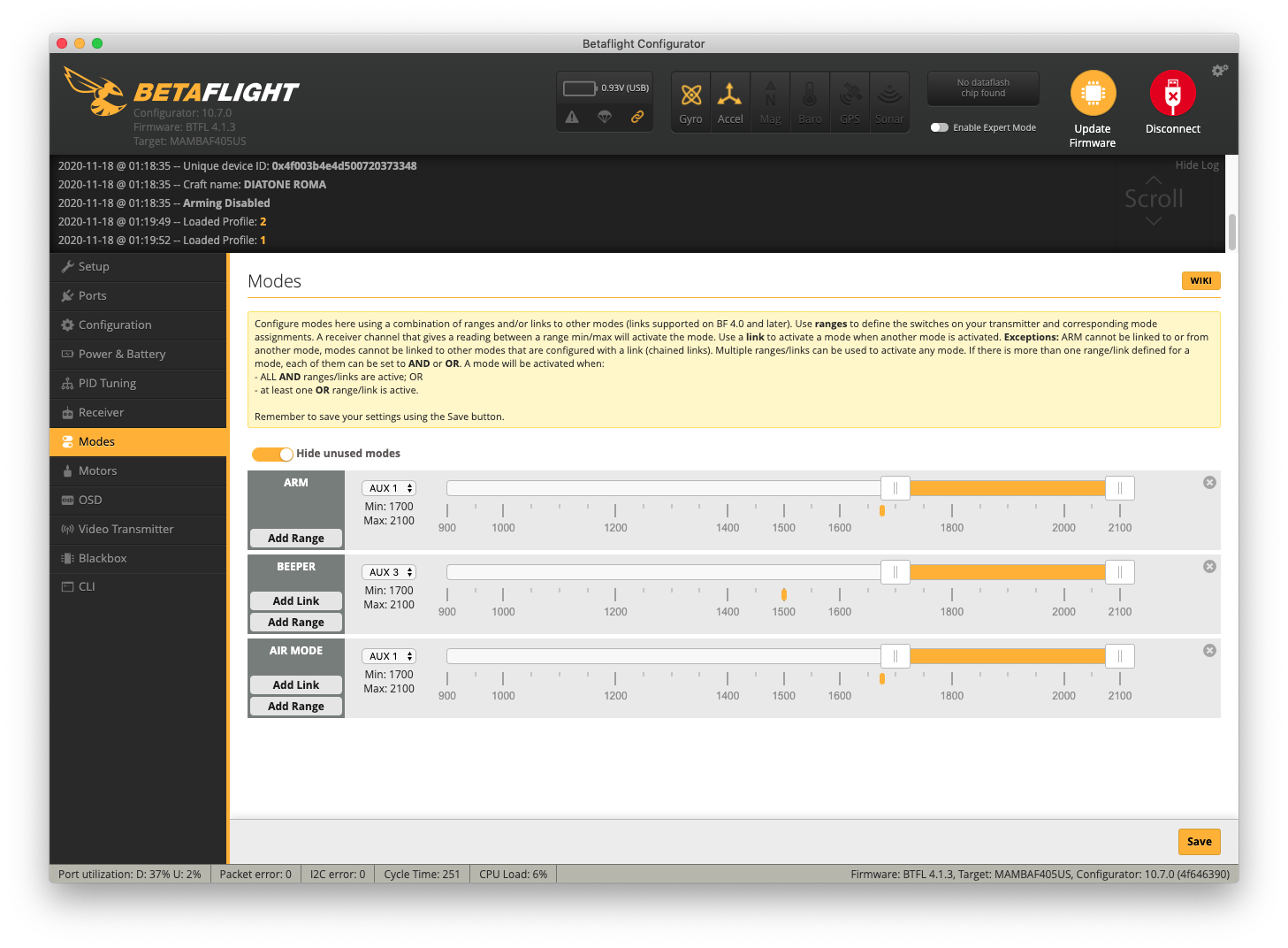The image size is (1288, 948).
Task: Click Port utilization status text
Action: tap(130, 874)
